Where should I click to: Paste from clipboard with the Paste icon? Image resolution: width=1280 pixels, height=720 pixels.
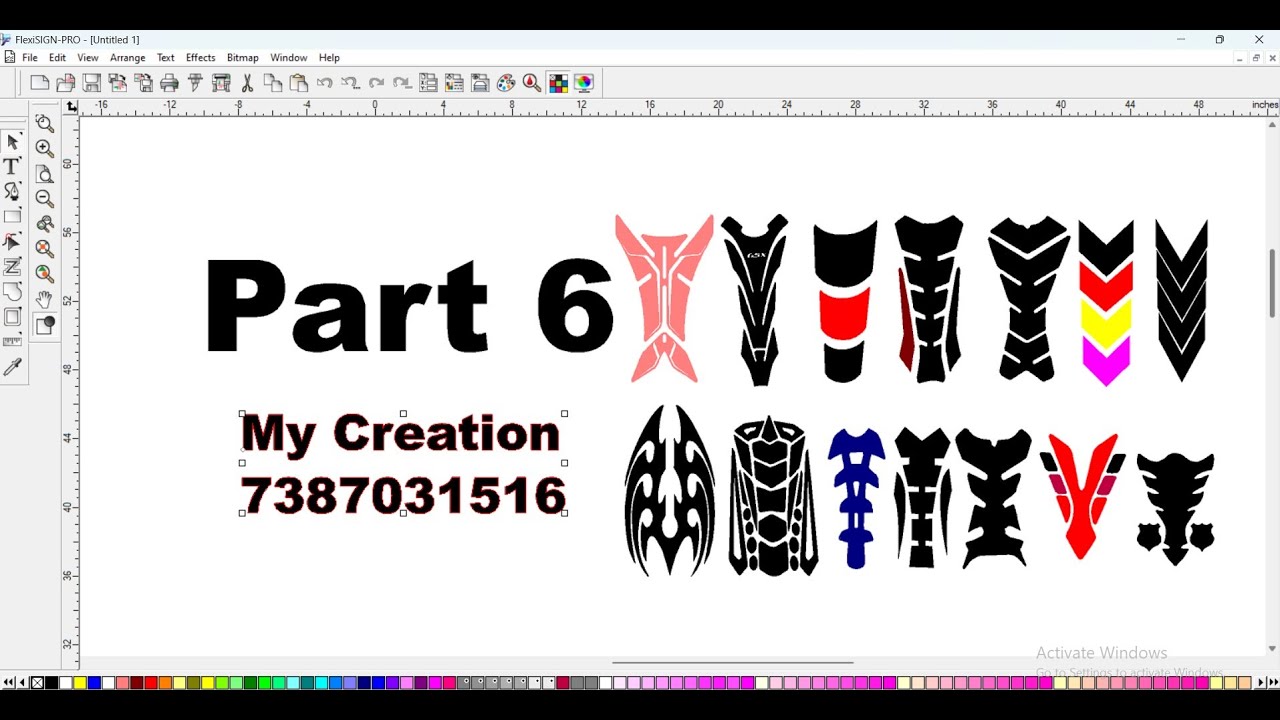click(x=299, y=83)
